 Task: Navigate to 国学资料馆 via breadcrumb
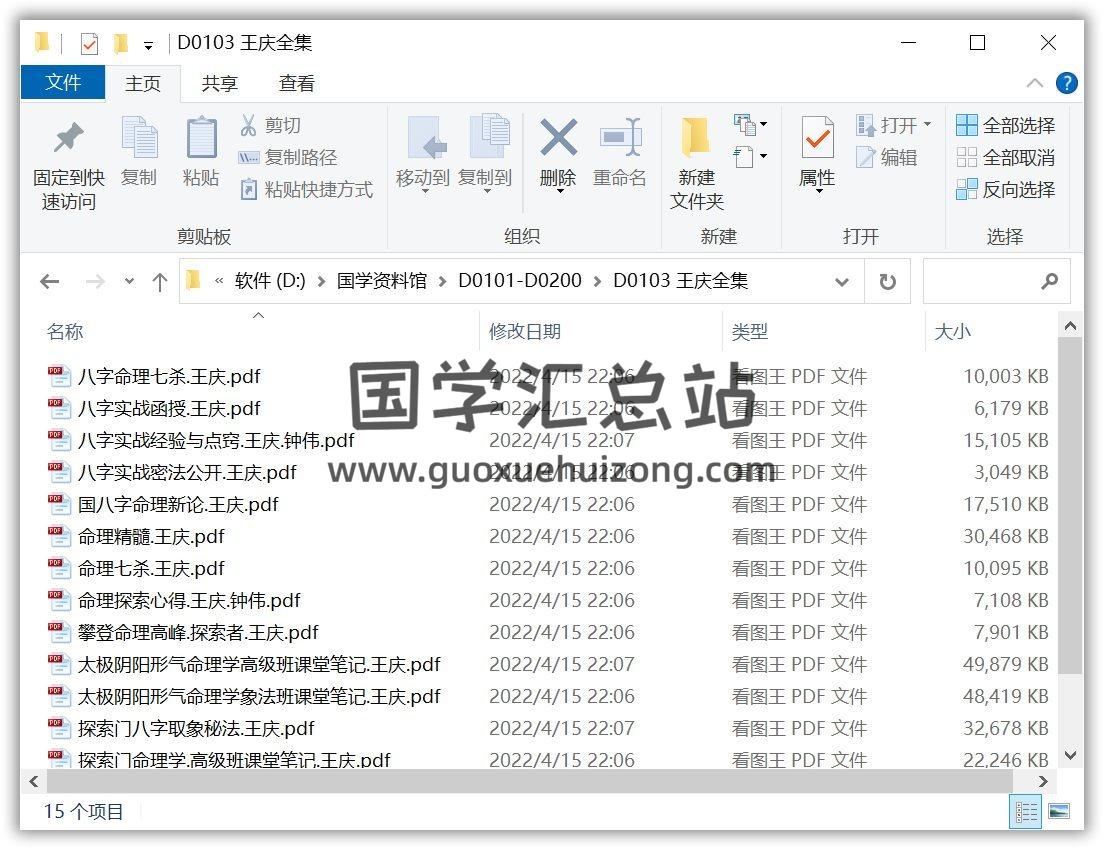tap(381, 281)
